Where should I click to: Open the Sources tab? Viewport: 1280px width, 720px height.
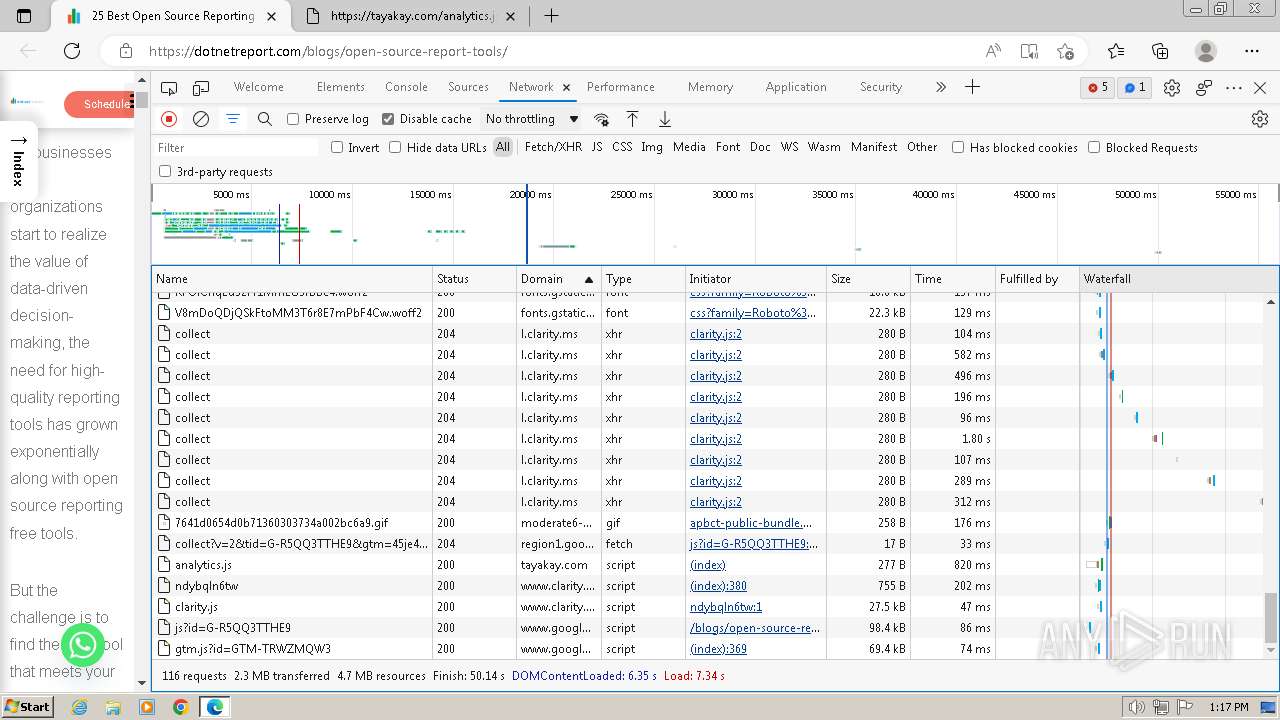[x=468, y=88]
